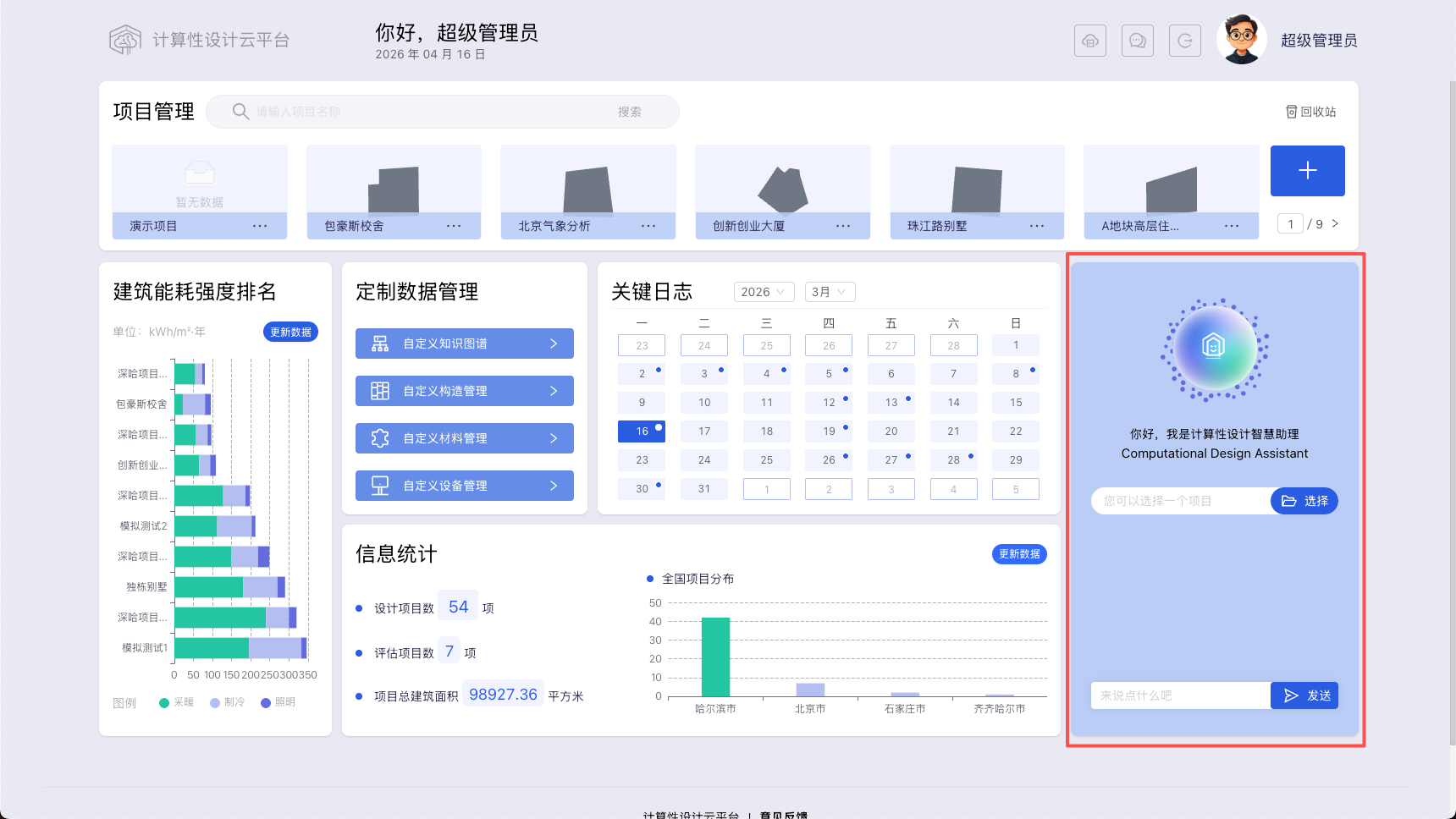Open the chat messages icon in header

[1138, 41]
